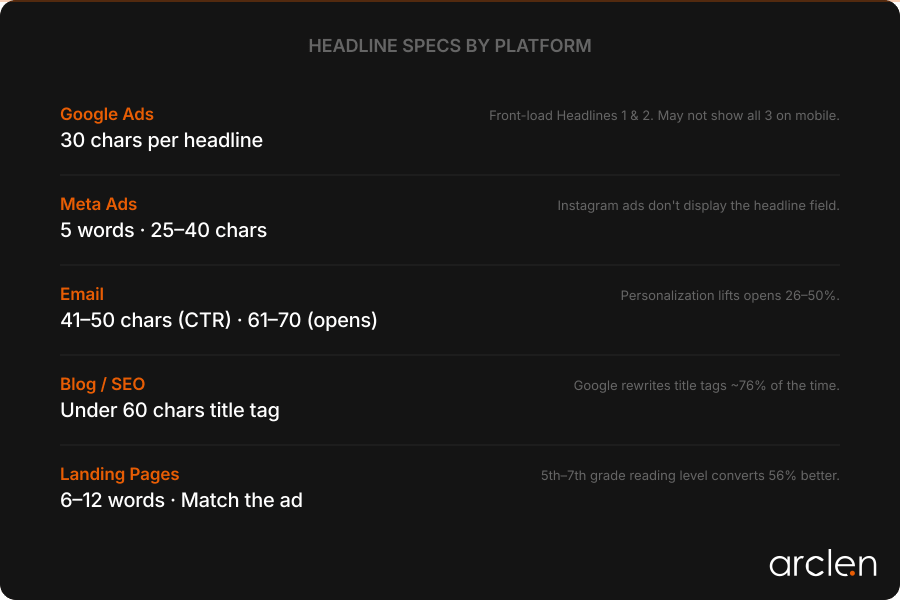Select the 5th–7th grade reading level note
This screenshot has width=900, height=600.
tap(690, 475)
